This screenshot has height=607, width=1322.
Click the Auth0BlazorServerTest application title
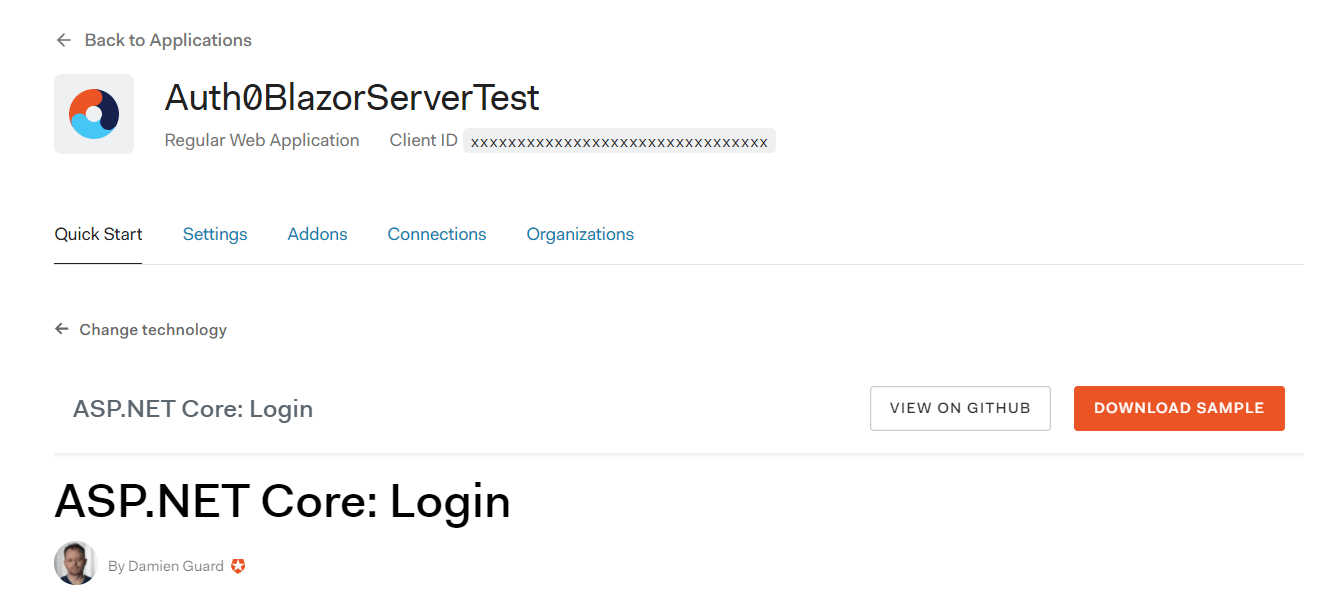pos(352,97)
